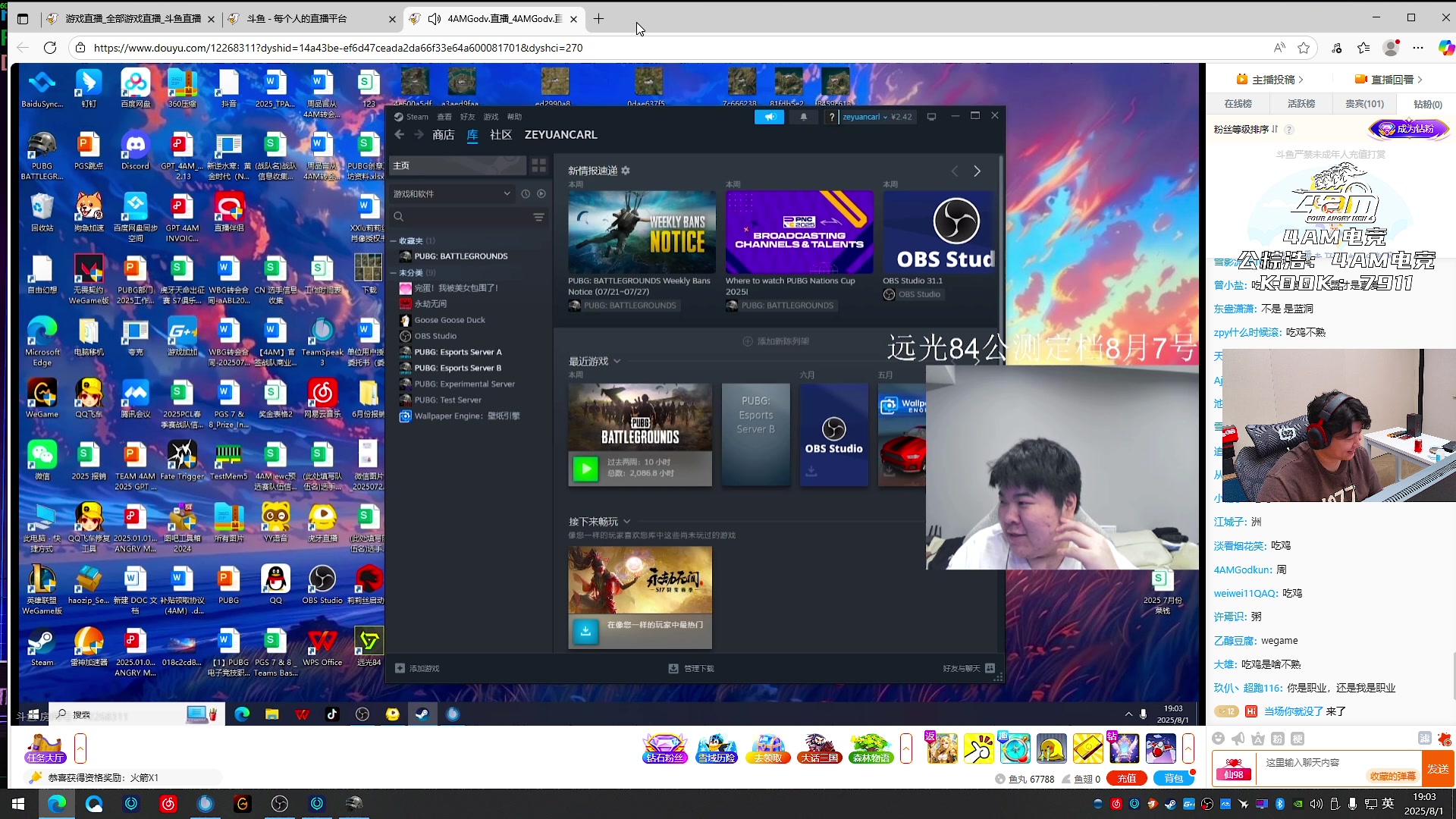Click chat username weiwei11QAQ
The width and height of the screenshot is (1456, 819).
click(1245, 593)
